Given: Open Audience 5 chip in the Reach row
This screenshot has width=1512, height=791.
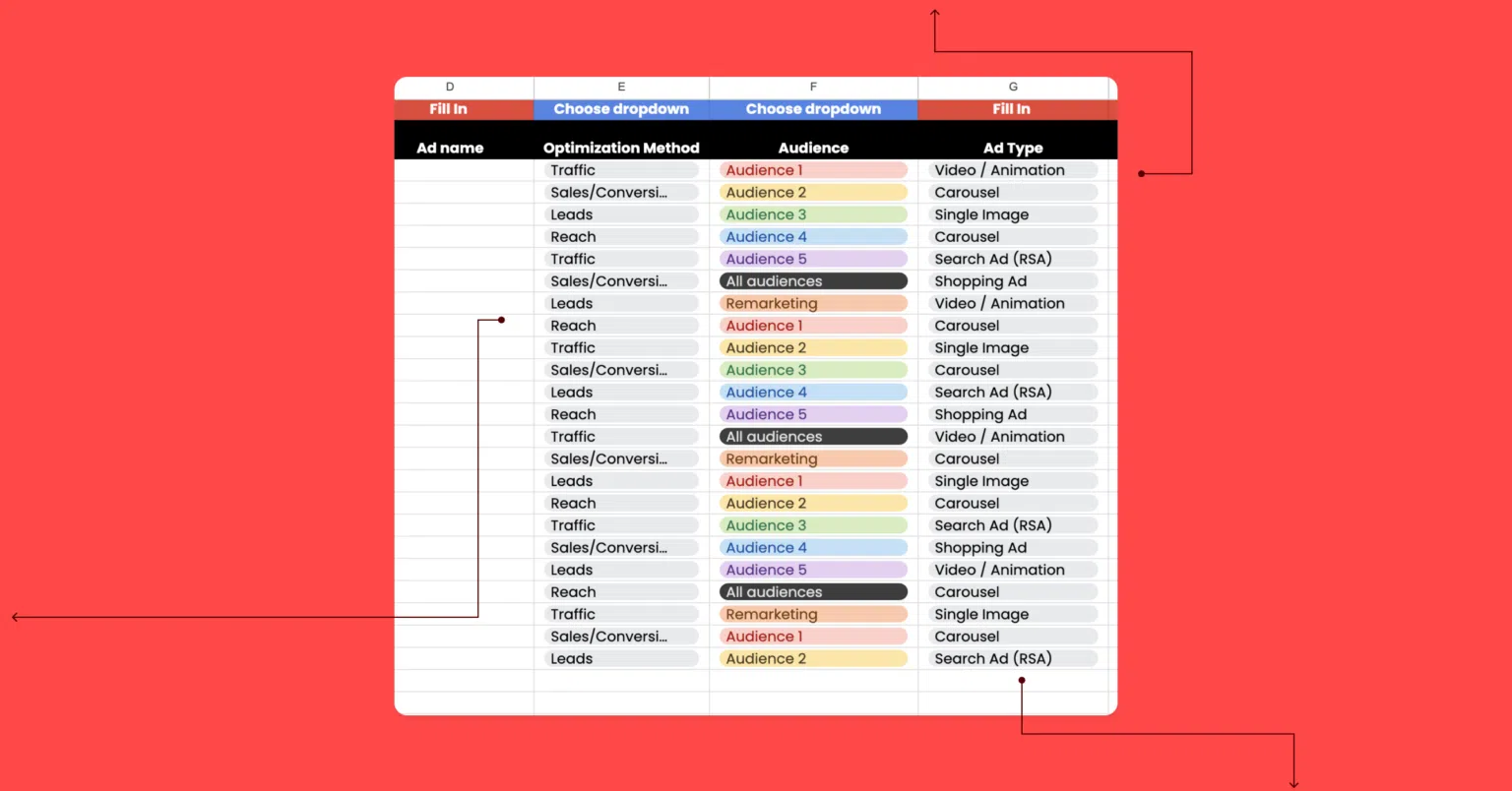Looking at the screenshot, I should point(813,414).
